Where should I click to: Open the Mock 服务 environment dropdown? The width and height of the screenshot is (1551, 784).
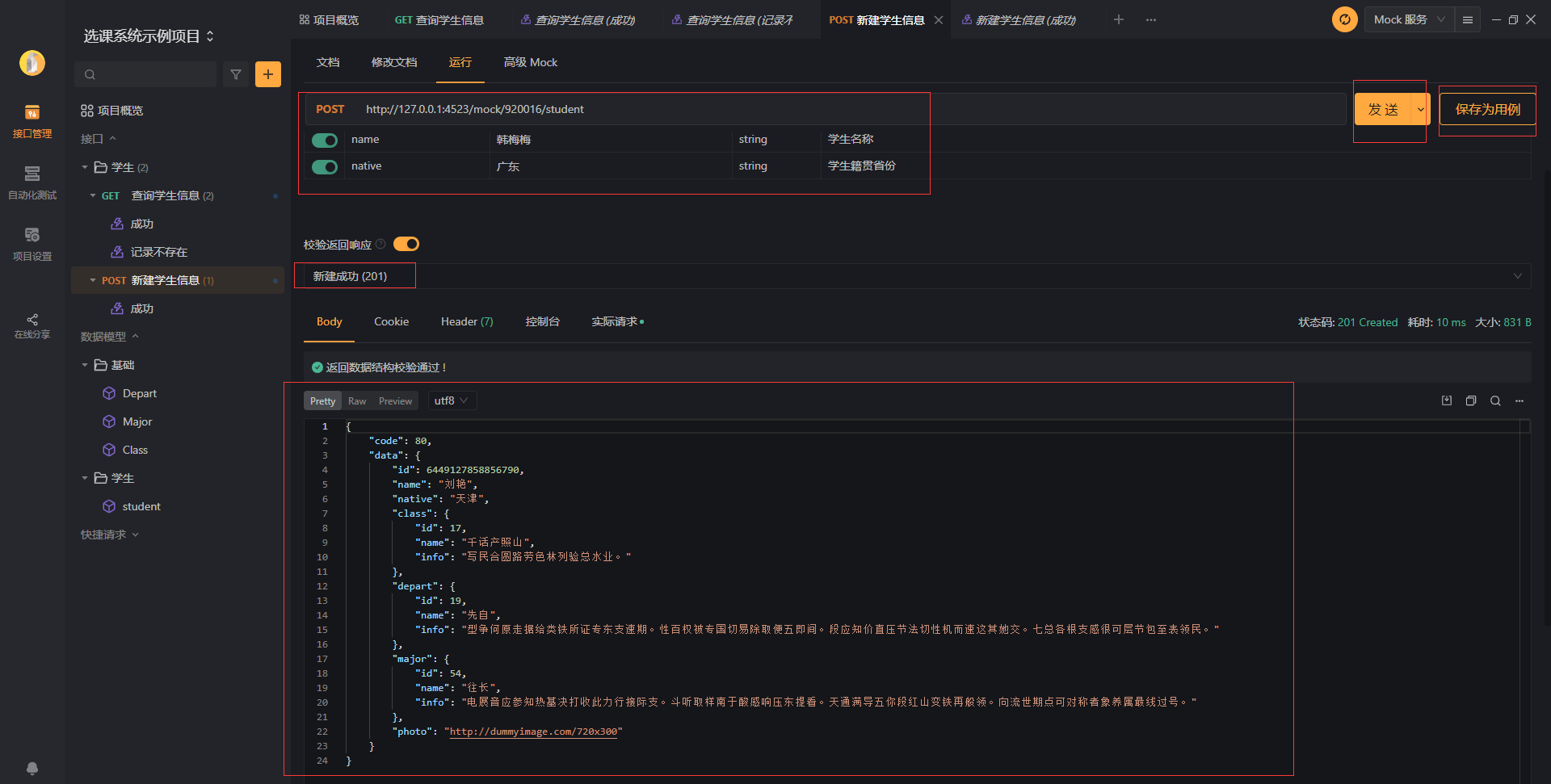1410,19
